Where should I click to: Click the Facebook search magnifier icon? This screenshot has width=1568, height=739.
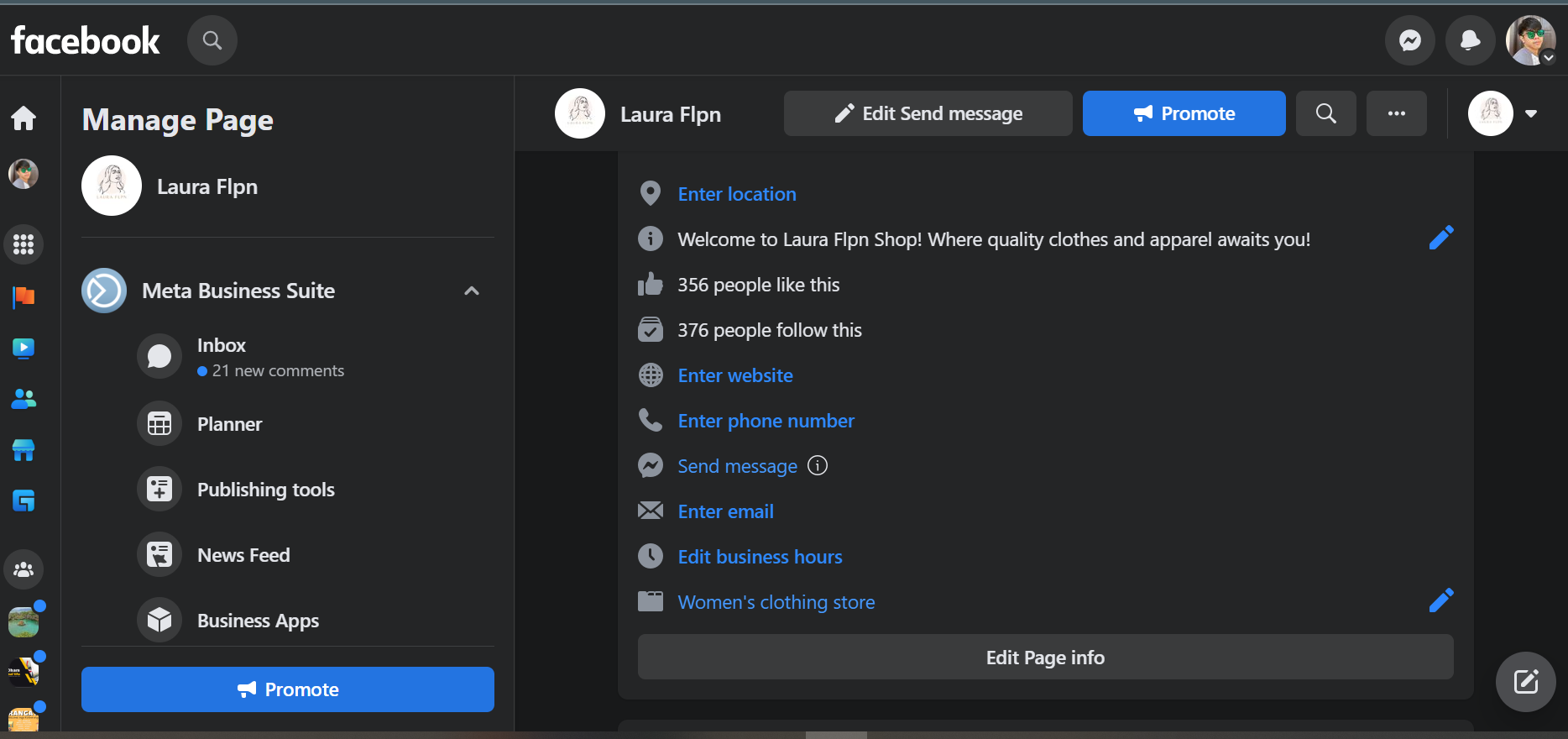click(212, 40)
